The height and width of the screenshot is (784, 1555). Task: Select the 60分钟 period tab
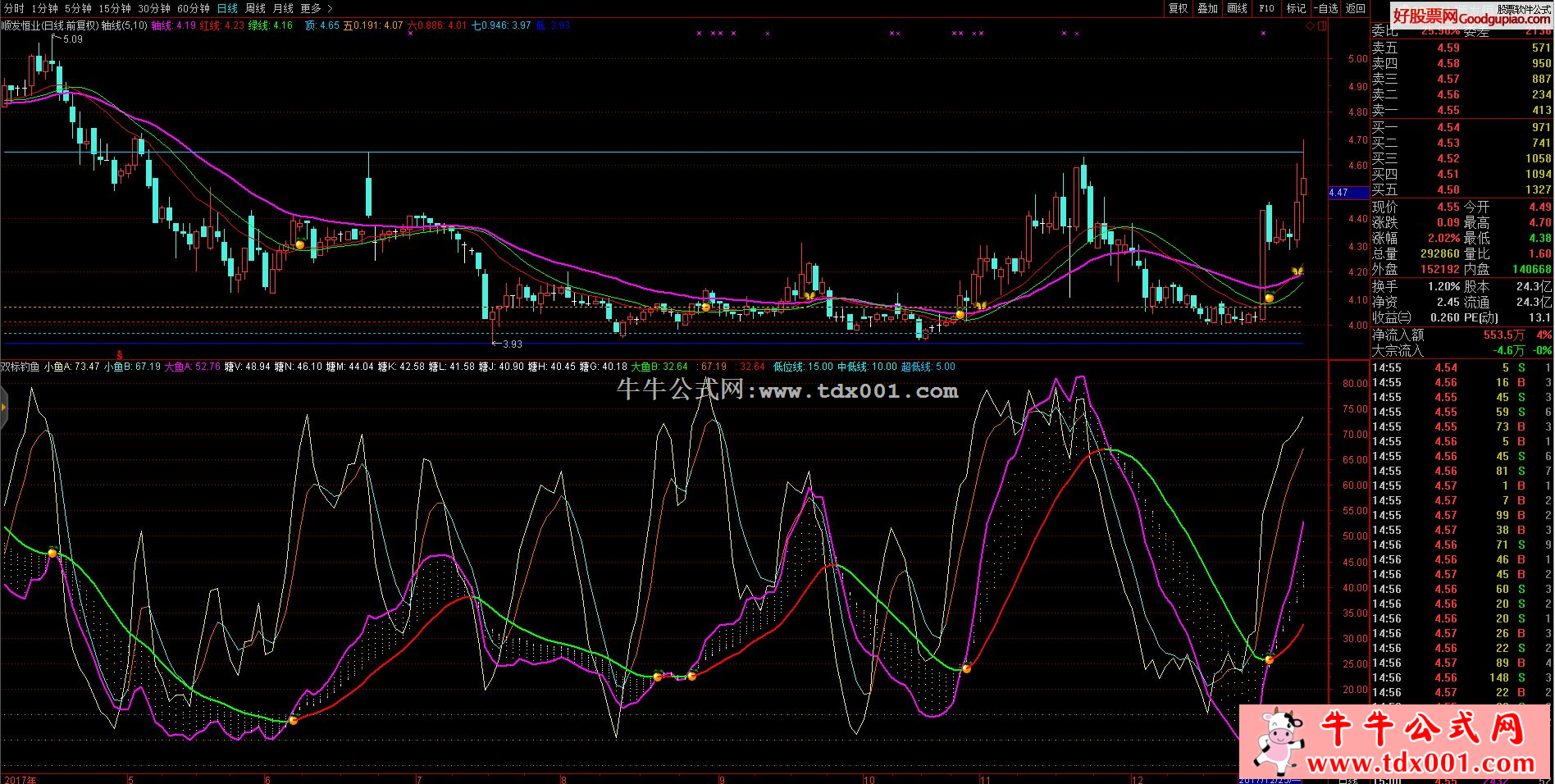[x=193, y=8]
